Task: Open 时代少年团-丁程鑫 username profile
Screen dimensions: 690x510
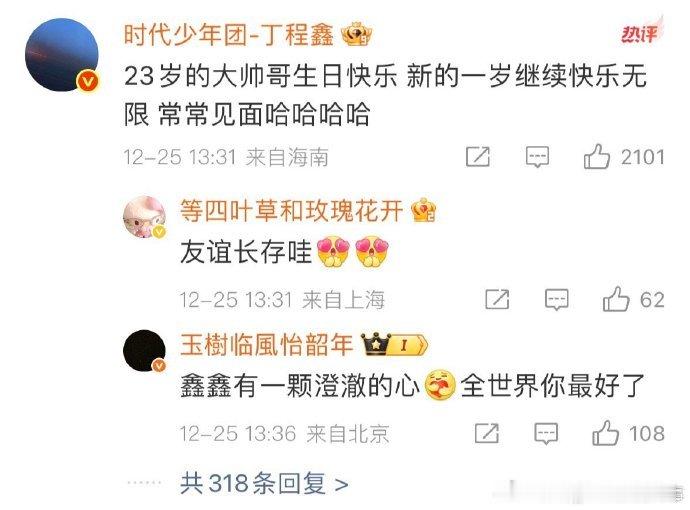Action: click(x=228, y=34)
